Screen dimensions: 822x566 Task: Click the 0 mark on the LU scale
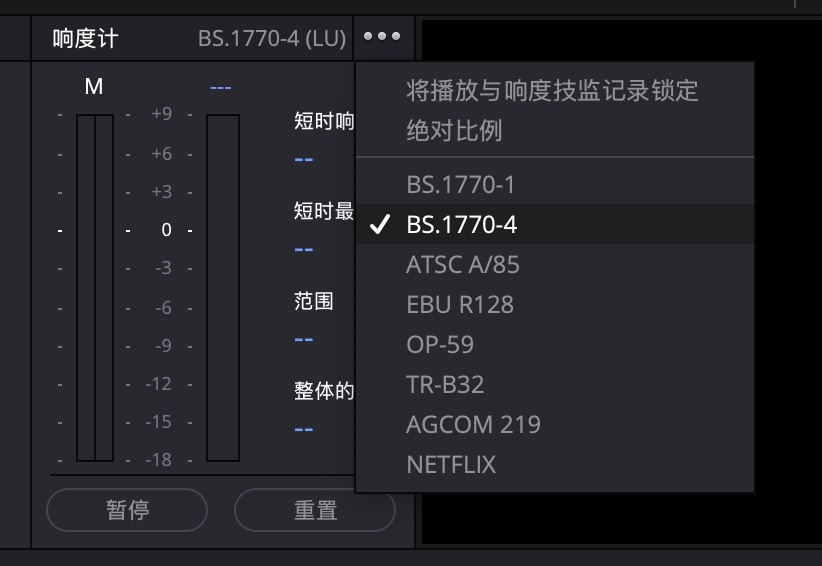pyautogui.click(x=166, y=230)
